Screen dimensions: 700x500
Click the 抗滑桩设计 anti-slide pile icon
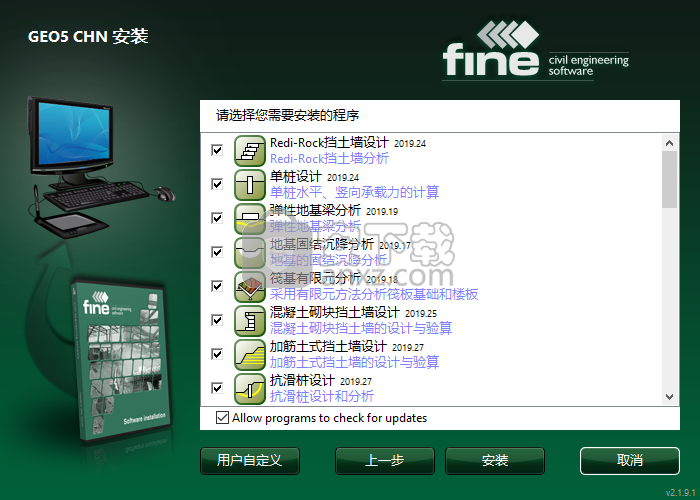click(250, 388)
